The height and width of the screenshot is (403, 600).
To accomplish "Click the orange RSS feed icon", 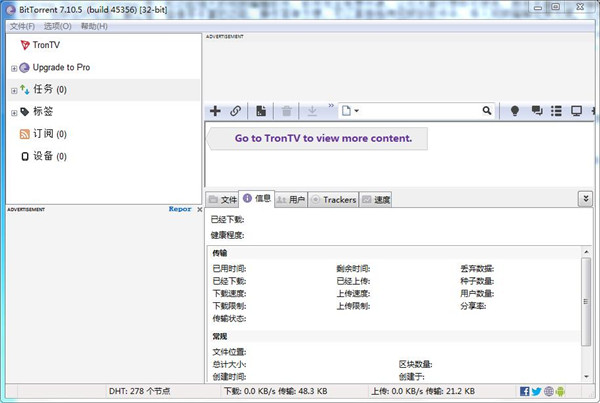I will pyautogui.click(x=24, y=134).
